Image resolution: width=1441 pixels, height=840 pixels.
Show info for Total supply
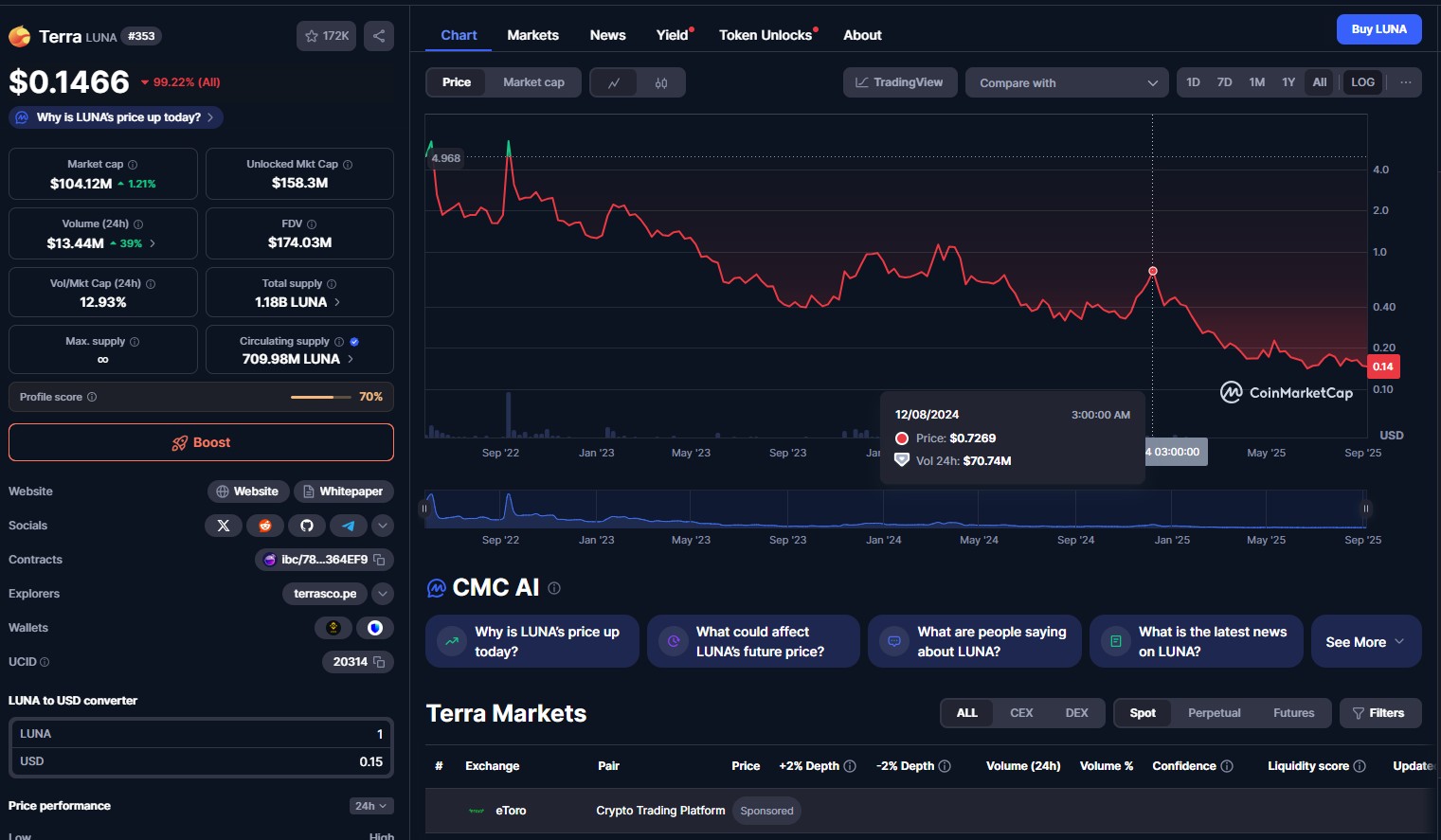click(x=332, y=284)
